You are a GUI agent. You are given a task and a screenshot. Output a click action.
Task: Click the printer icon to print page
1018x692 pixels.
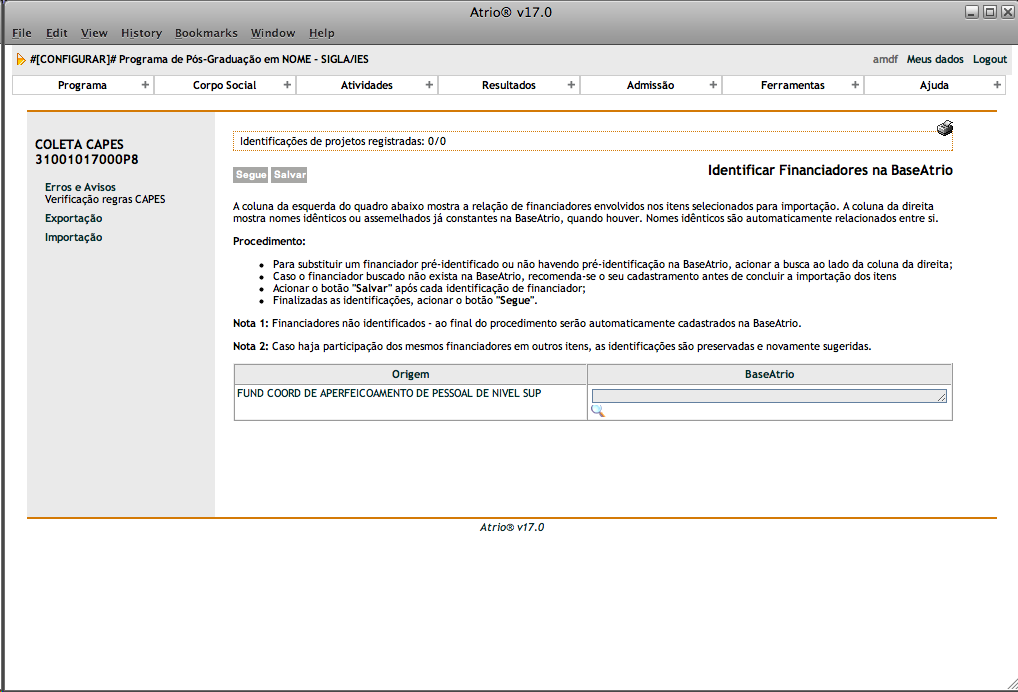[944, 128]
